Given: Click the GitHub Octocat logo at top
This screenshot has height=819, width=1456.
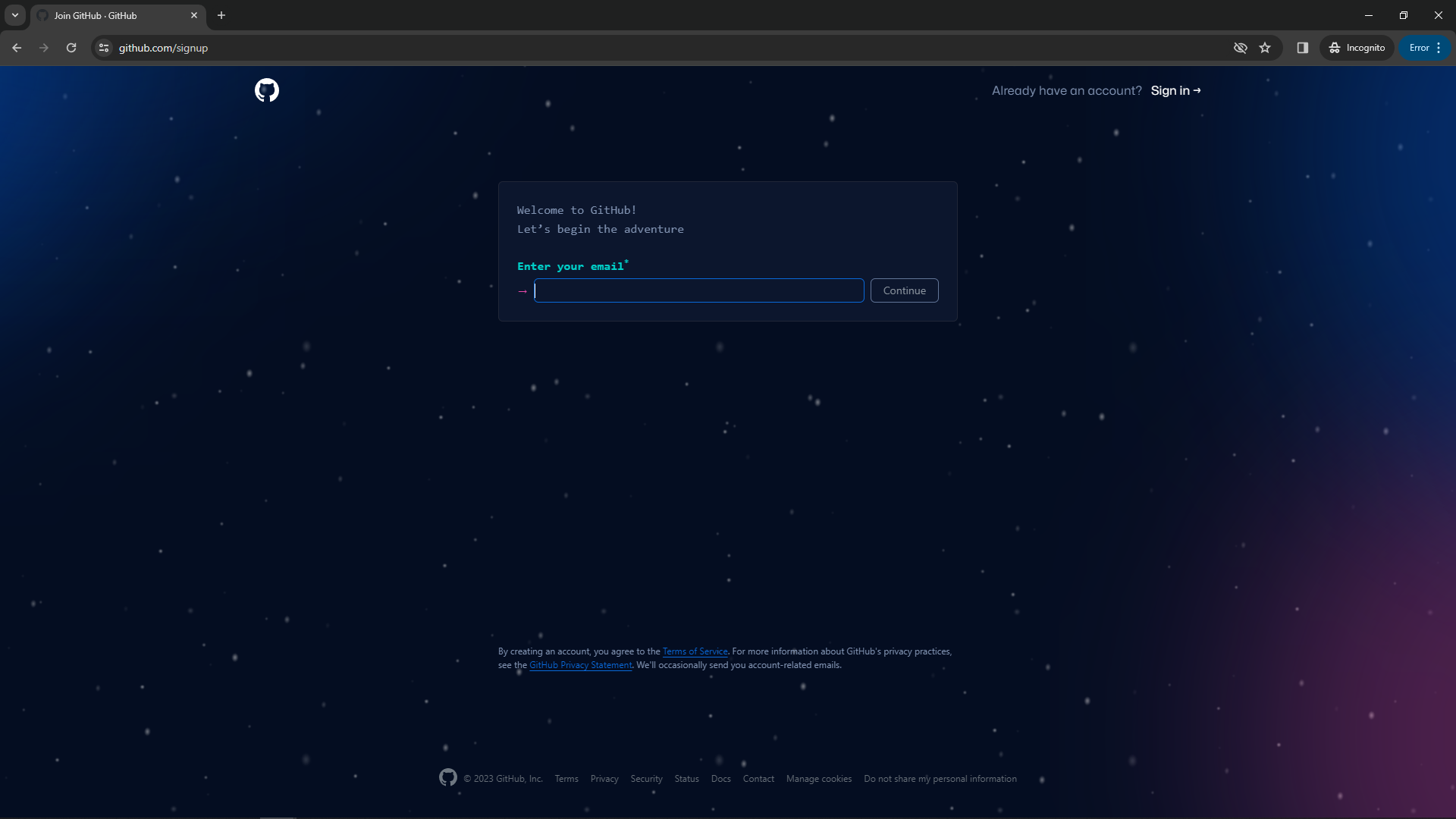Looking at the screenshot, I should tap(267, 90).
